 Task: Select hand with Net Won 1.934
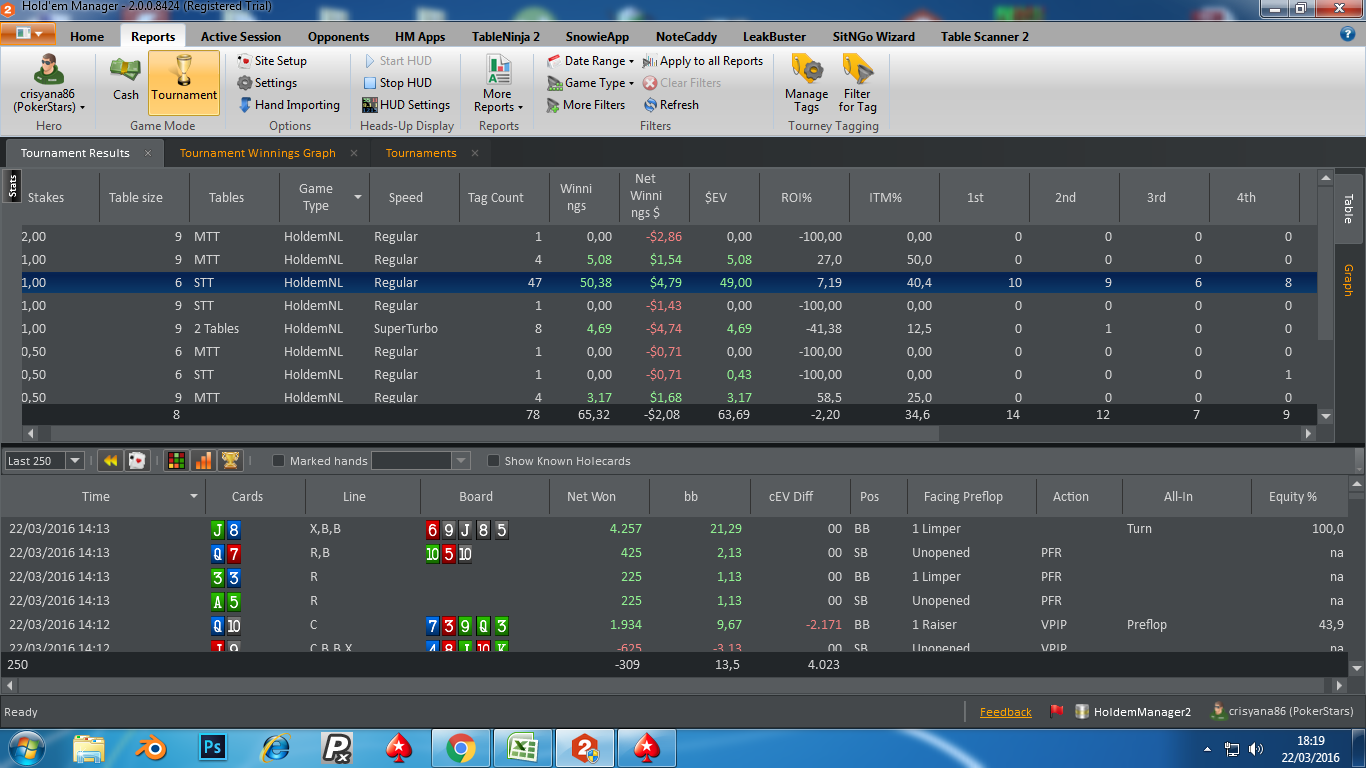(674, 625)
